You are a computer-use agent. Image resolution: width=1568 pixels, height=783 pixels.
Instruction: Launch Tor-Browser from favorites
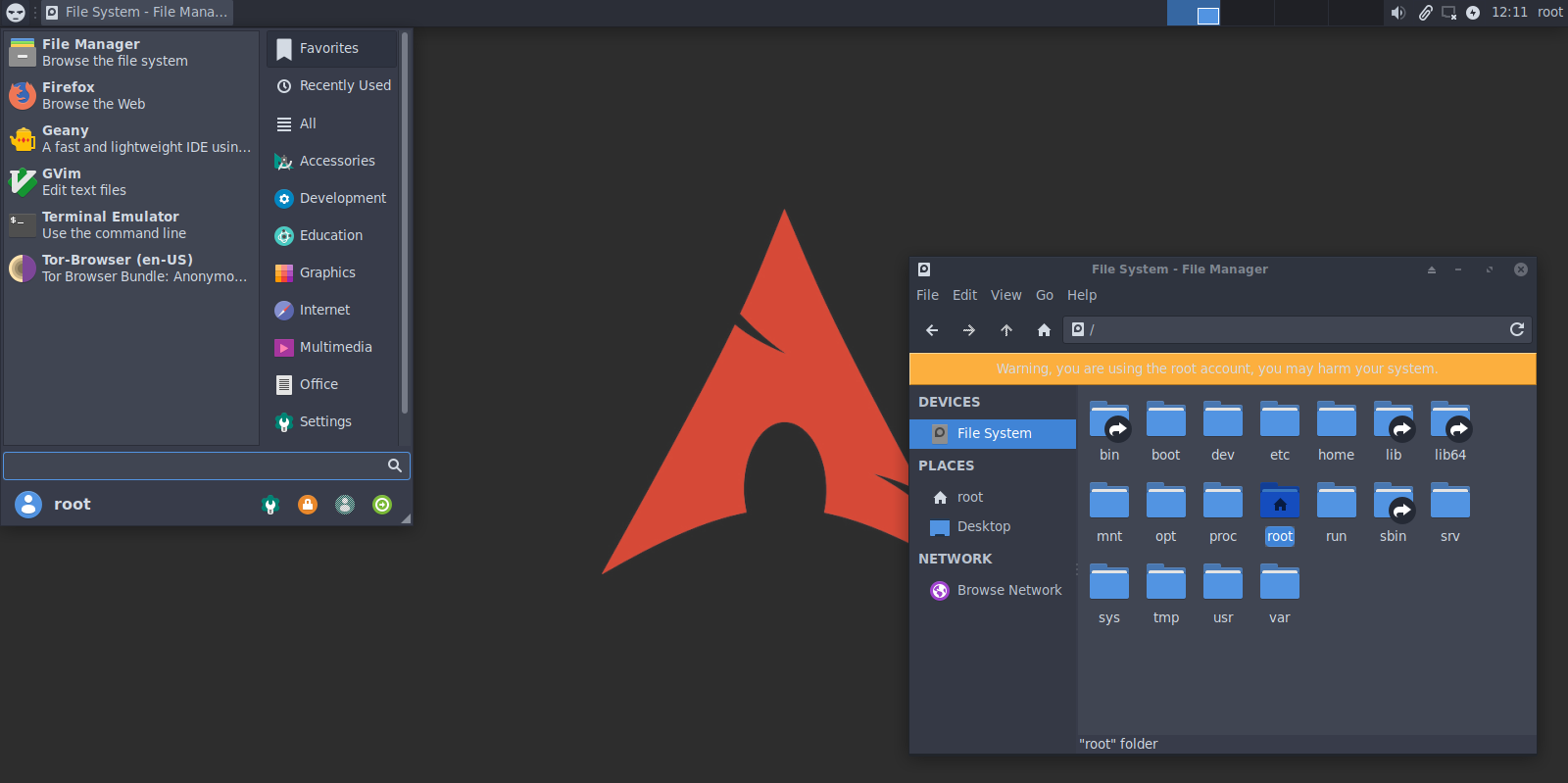click(131, 268)
